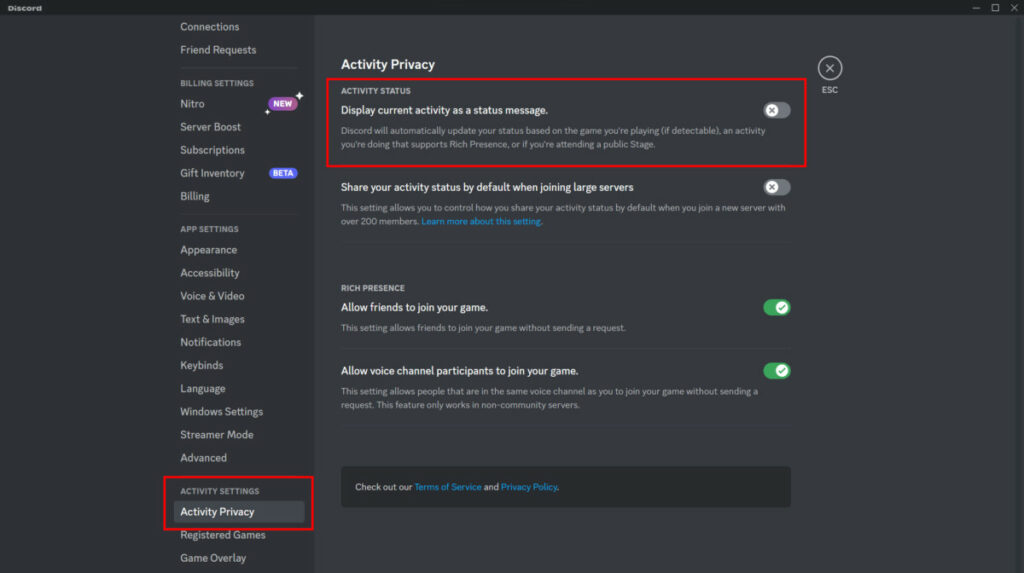This screenshot has height=573, width=1024.
Task: Click the NEW badge beside Nitro
Action: coord(283,104)
